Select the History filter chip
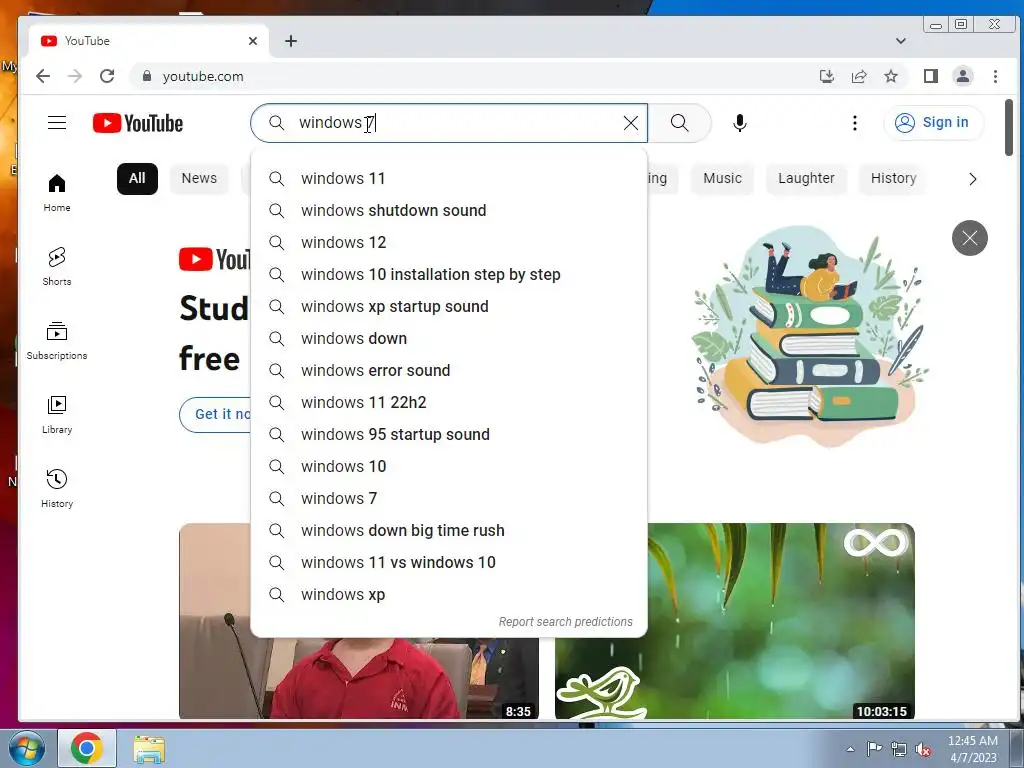1024x768 pixels. 893,179
